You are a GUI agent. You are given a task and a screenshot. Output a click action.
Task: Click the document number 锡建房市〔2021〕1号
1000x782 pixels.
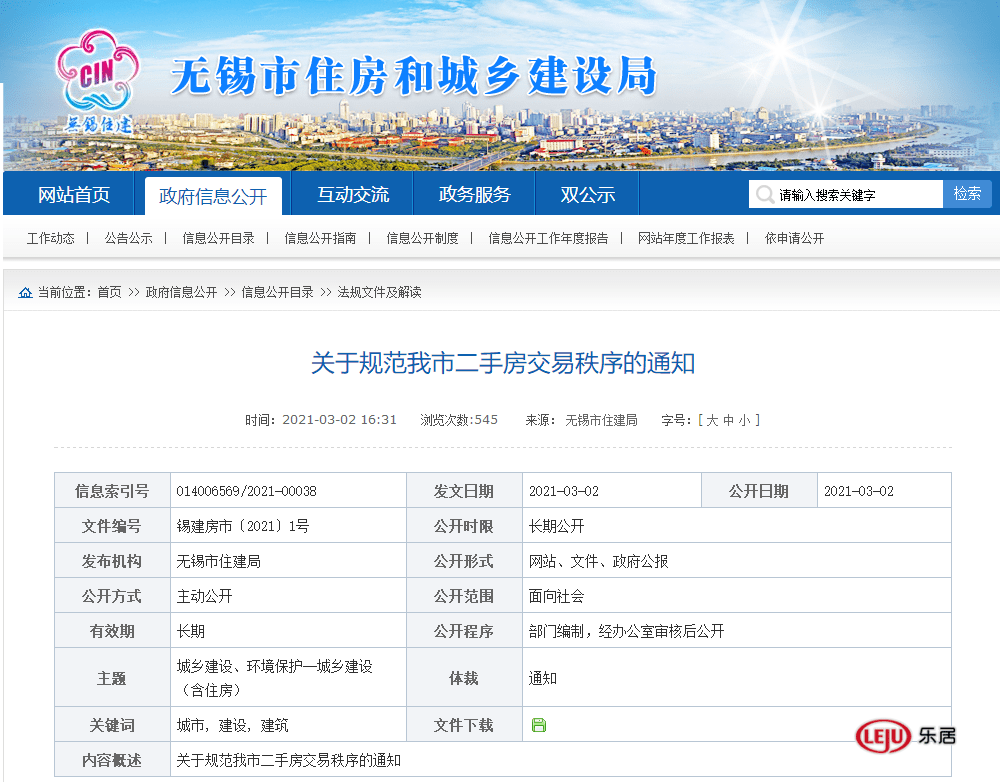tap(243, 526)
